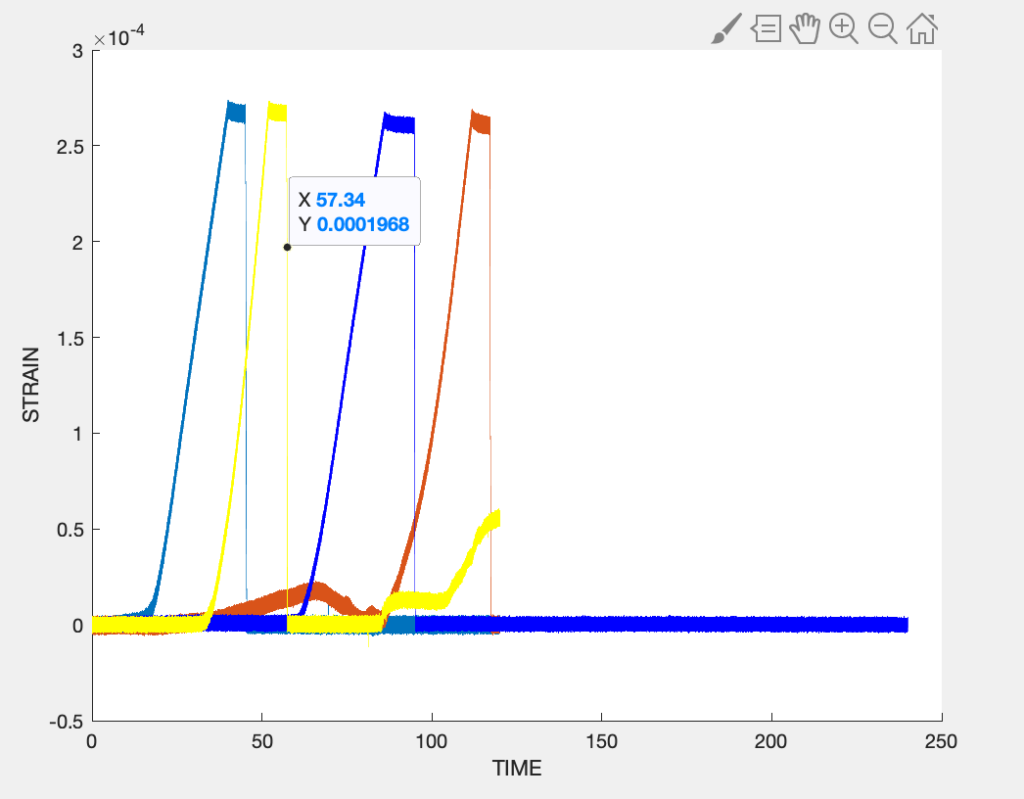Screen dimensions: 1024x799
Task: Click the dark blue curve's plateau peak
Action: tap(399, 123)
